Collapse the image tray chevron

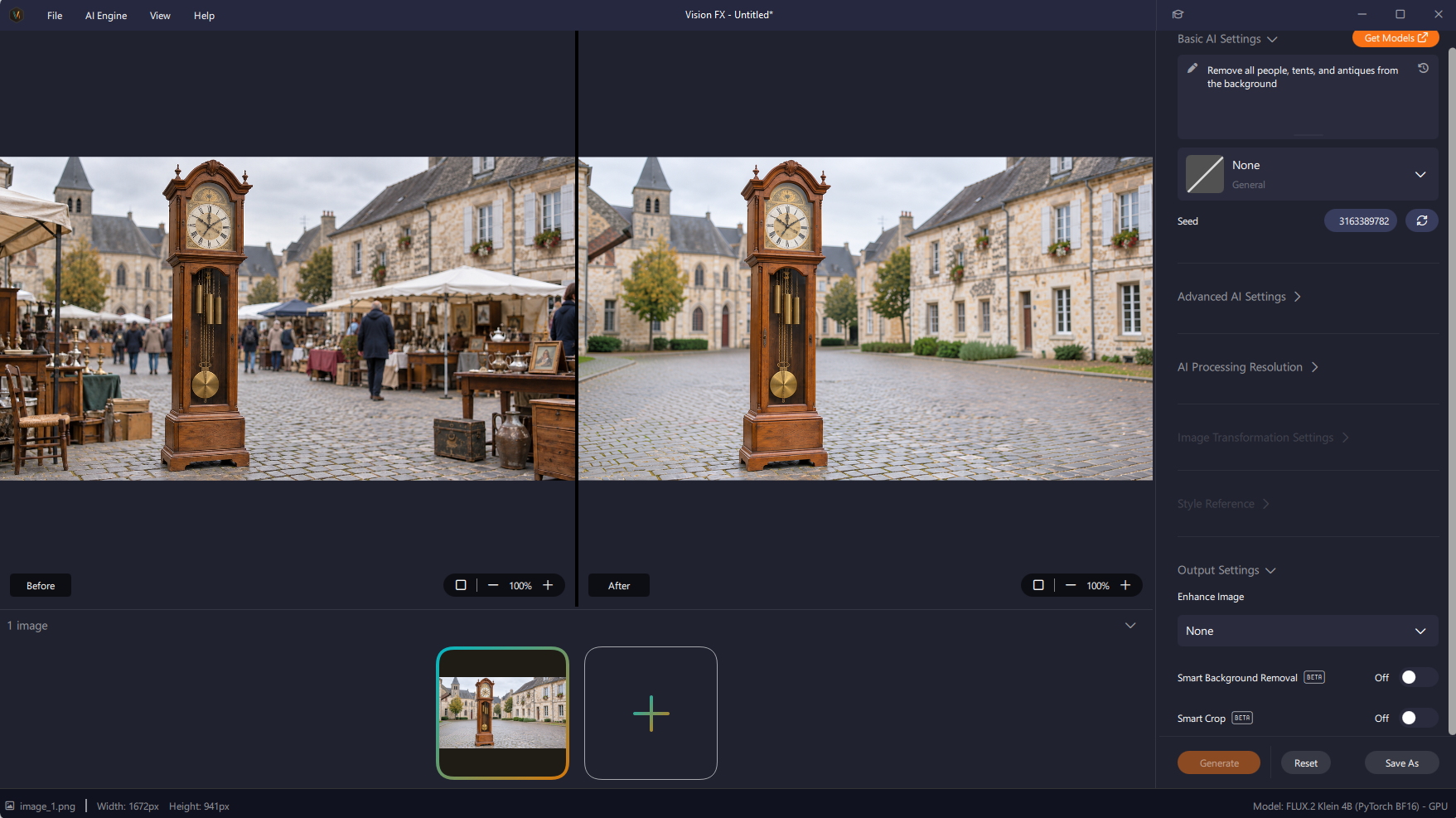pyautogui.click(x=1130, y=625)
